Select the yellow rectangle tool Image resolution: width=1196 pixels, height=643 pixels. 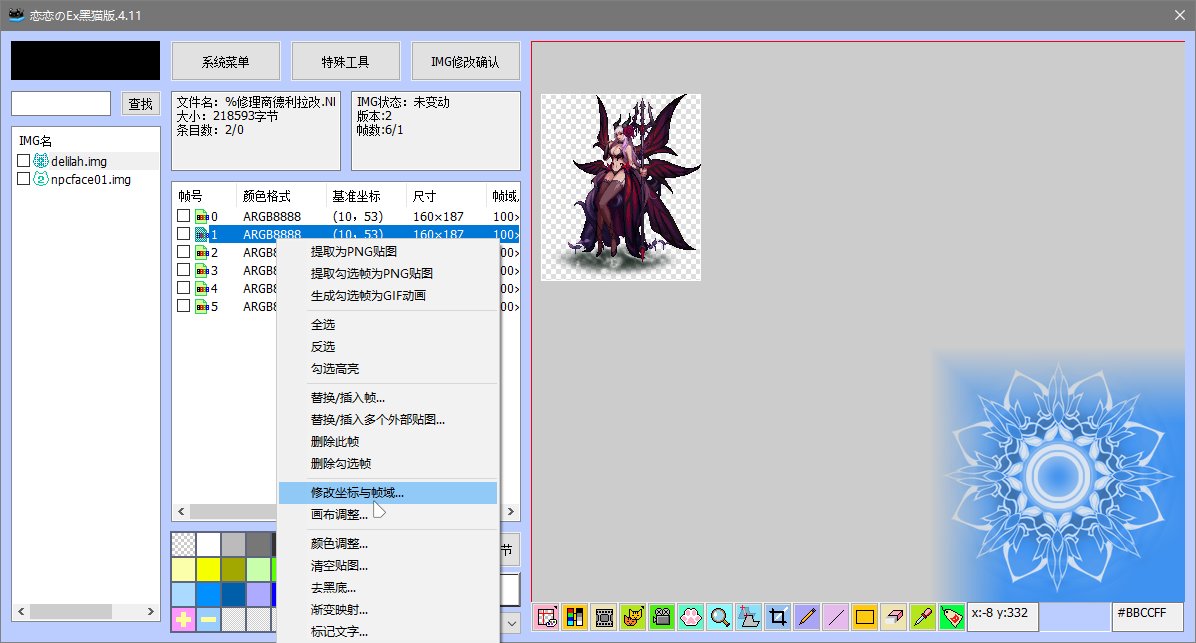click(865, 616)
